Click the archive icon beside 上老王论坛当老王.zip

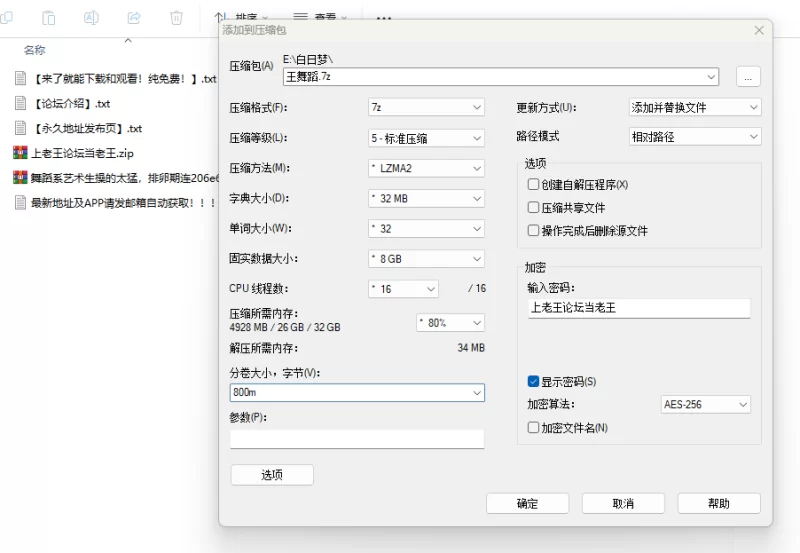pyautogui.click(x=20, y=153)
